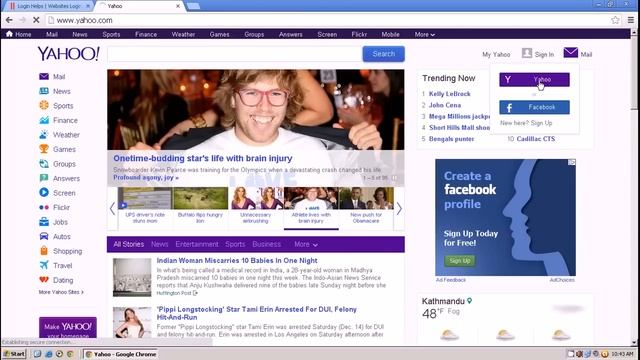Image resolution: width=640 pixels, height=360 pixels.
Task: Click the blue Search button
Action: (383, 53)
